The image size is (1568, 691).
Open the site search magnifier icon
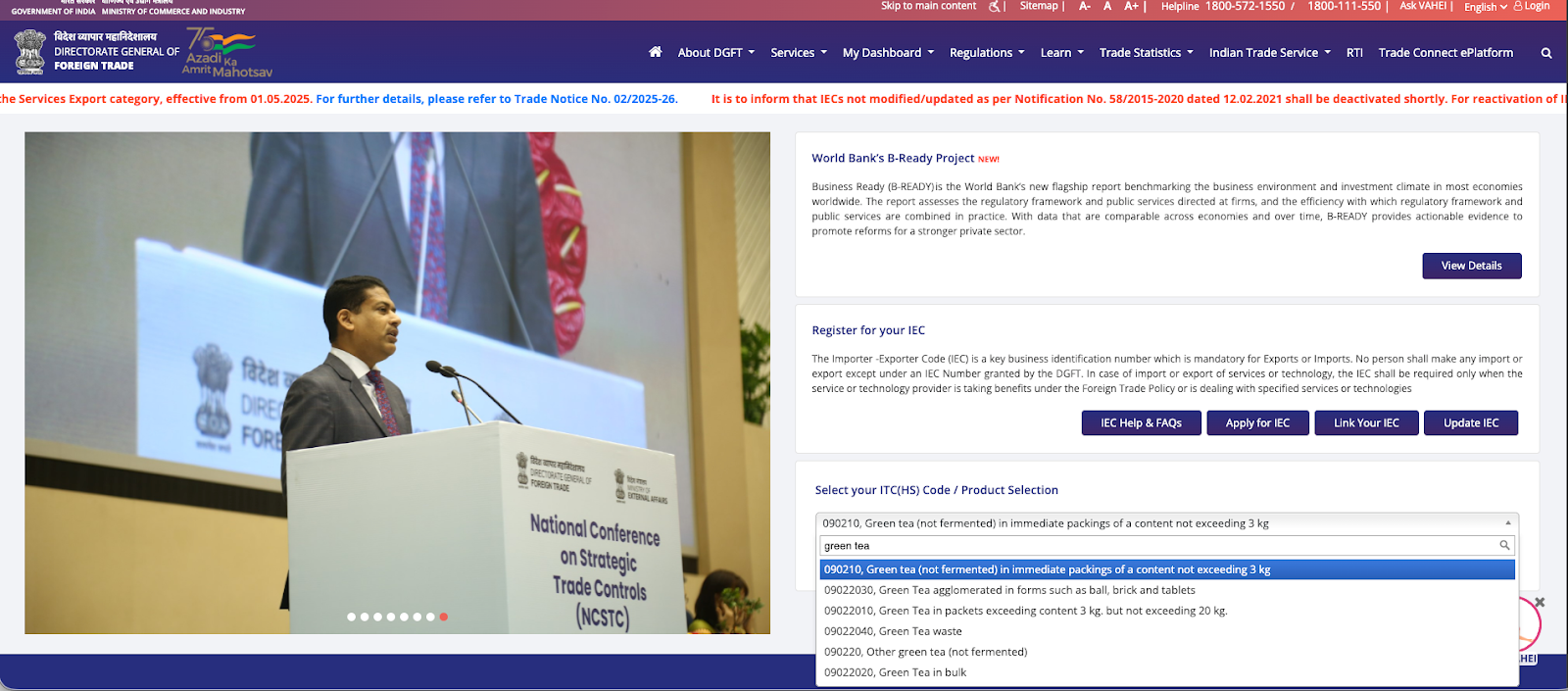click(x=1546, y=53)
